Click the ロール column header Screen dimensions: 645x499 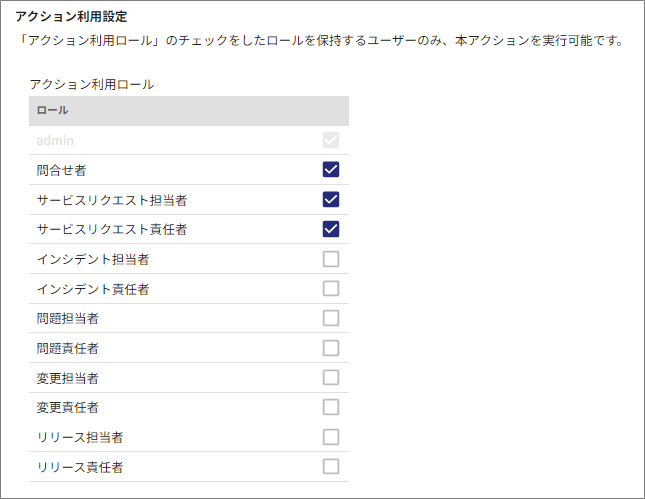click(x=52, y=110)
